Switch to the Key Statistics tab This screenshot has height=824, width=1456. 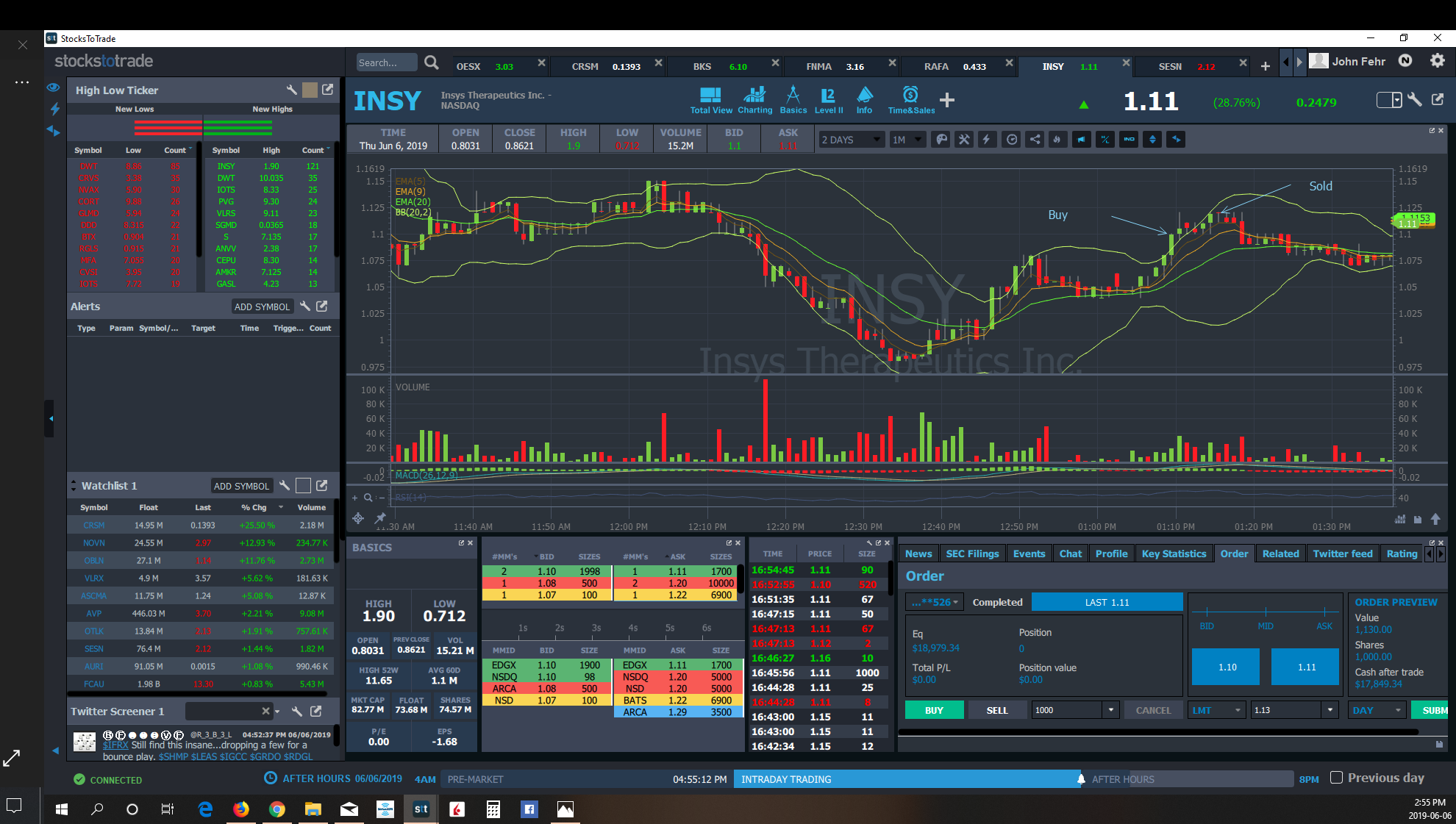(x=1174, y=553)
